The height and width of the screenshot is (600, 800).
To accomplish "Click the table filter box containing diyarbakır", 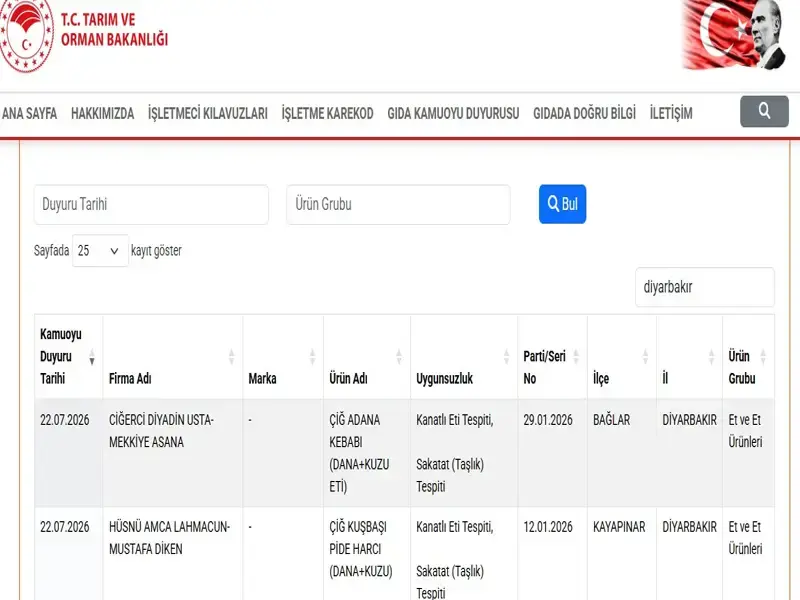I will pyautogui.click(x=705, y=287).
